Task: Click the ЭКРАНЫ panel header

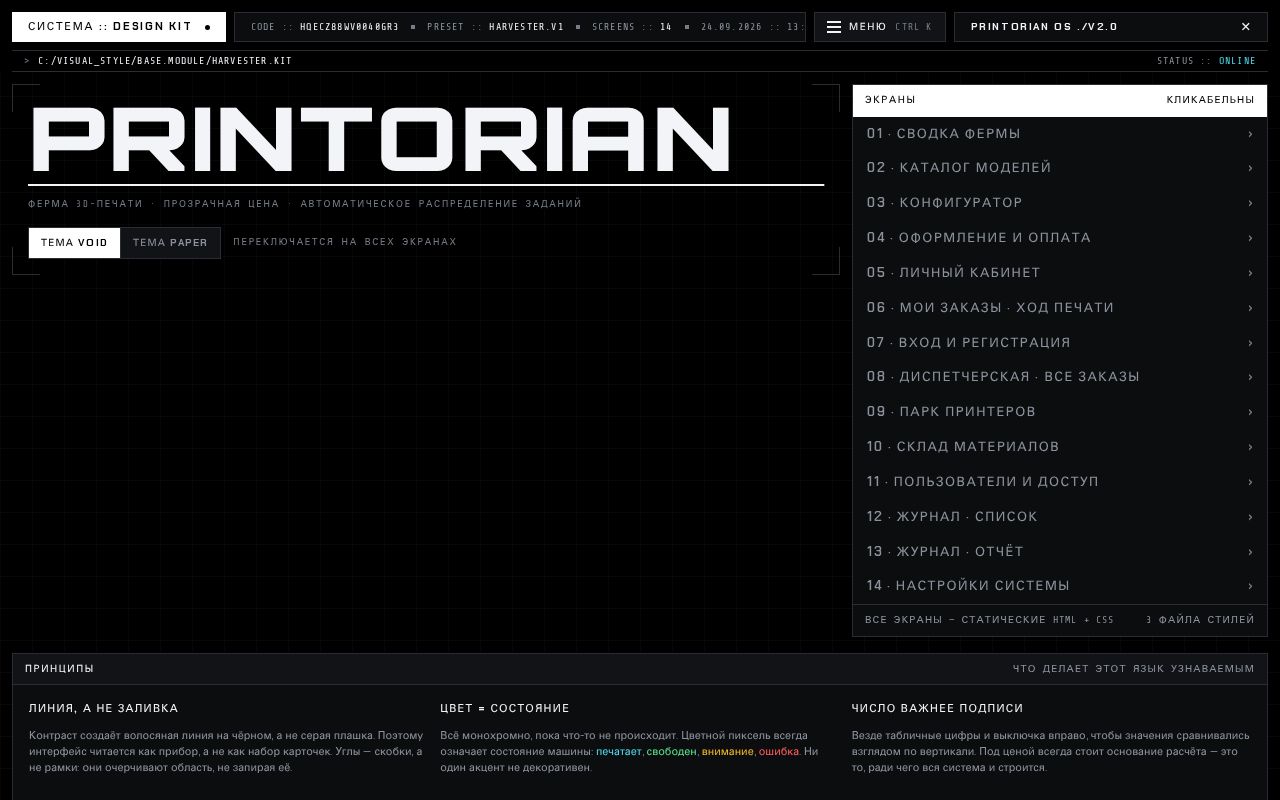Action: coord(1060,100)
